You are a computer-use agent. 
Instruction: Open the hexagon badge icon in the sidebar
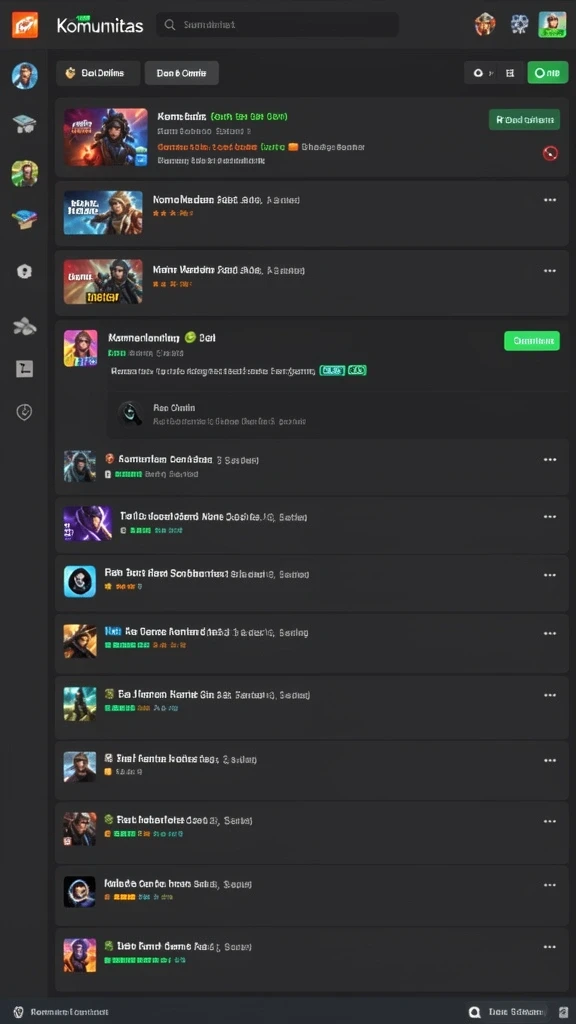click(24, 272)
